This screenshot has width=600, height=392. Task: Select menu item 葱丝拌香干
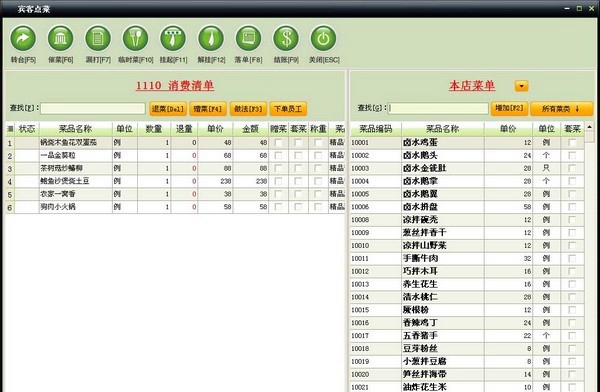[467, 232]
